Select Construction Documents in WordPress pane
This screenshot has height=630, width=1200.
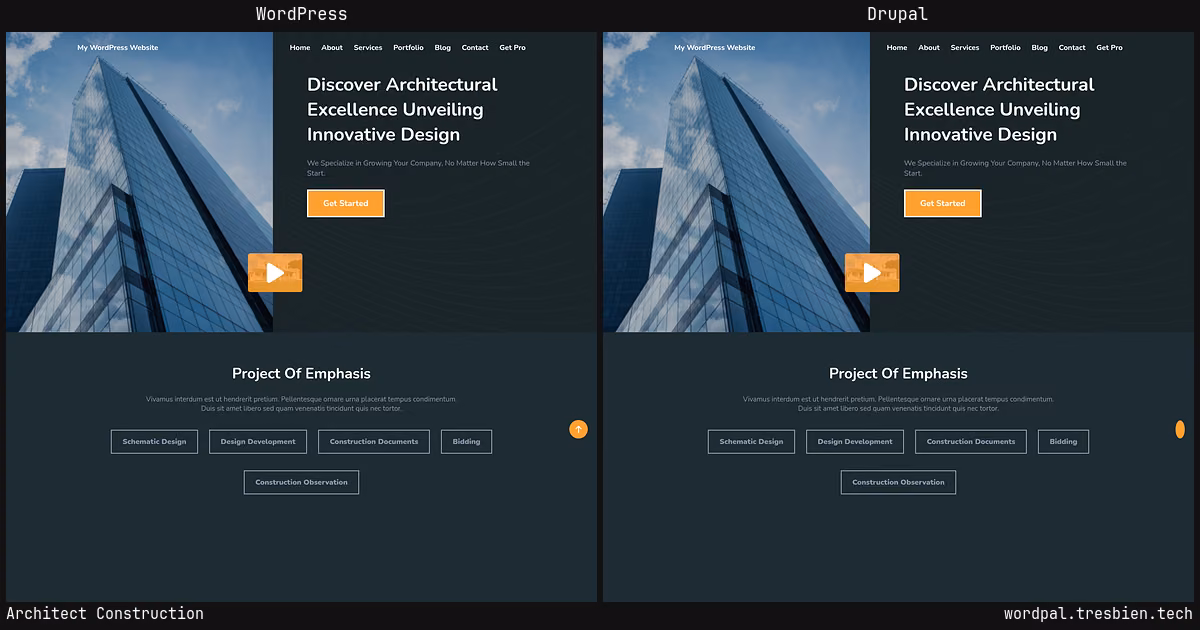point(374,441)
